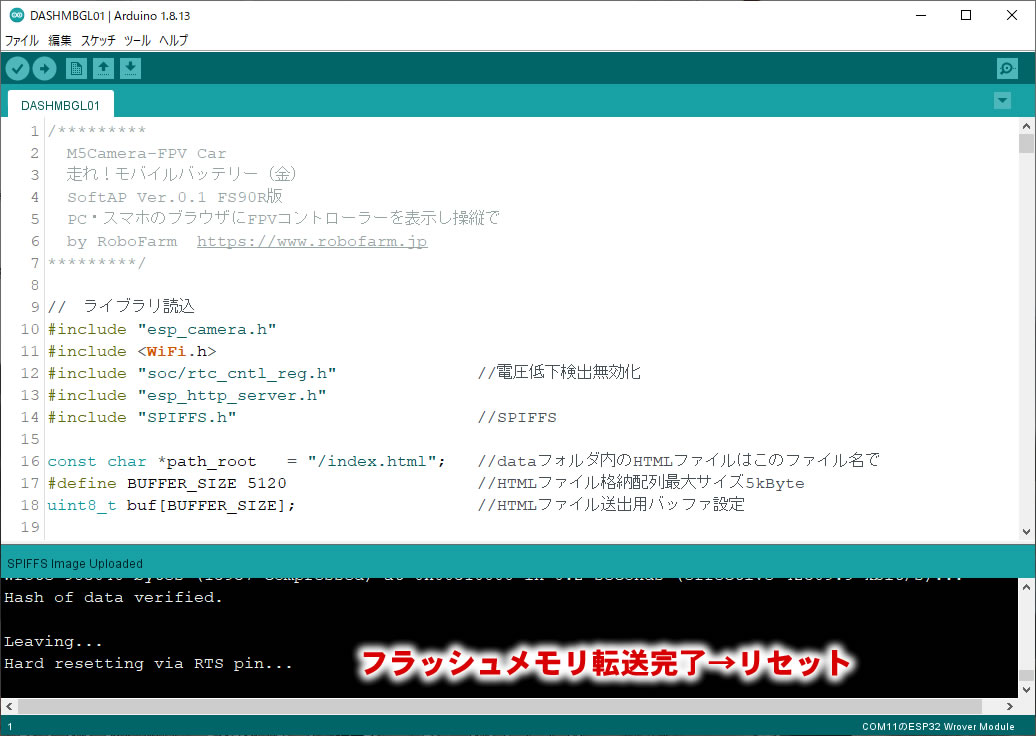Click the 'SPIFFS Image Uploaded' status message

(75, 564)
